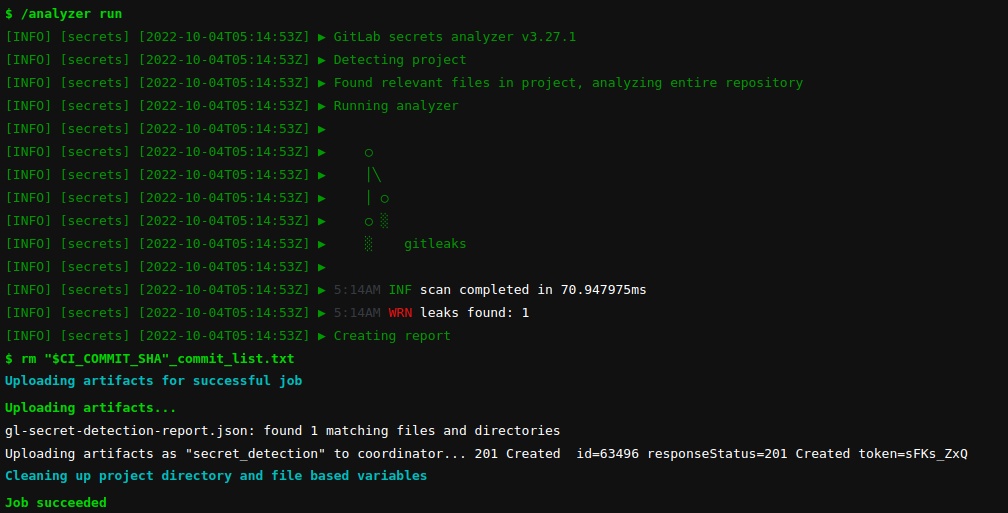Image resolution: width=1008 pixels, height=513 pixels.
Task: Click the "5:14AM" time before INF
Action: 357,290
